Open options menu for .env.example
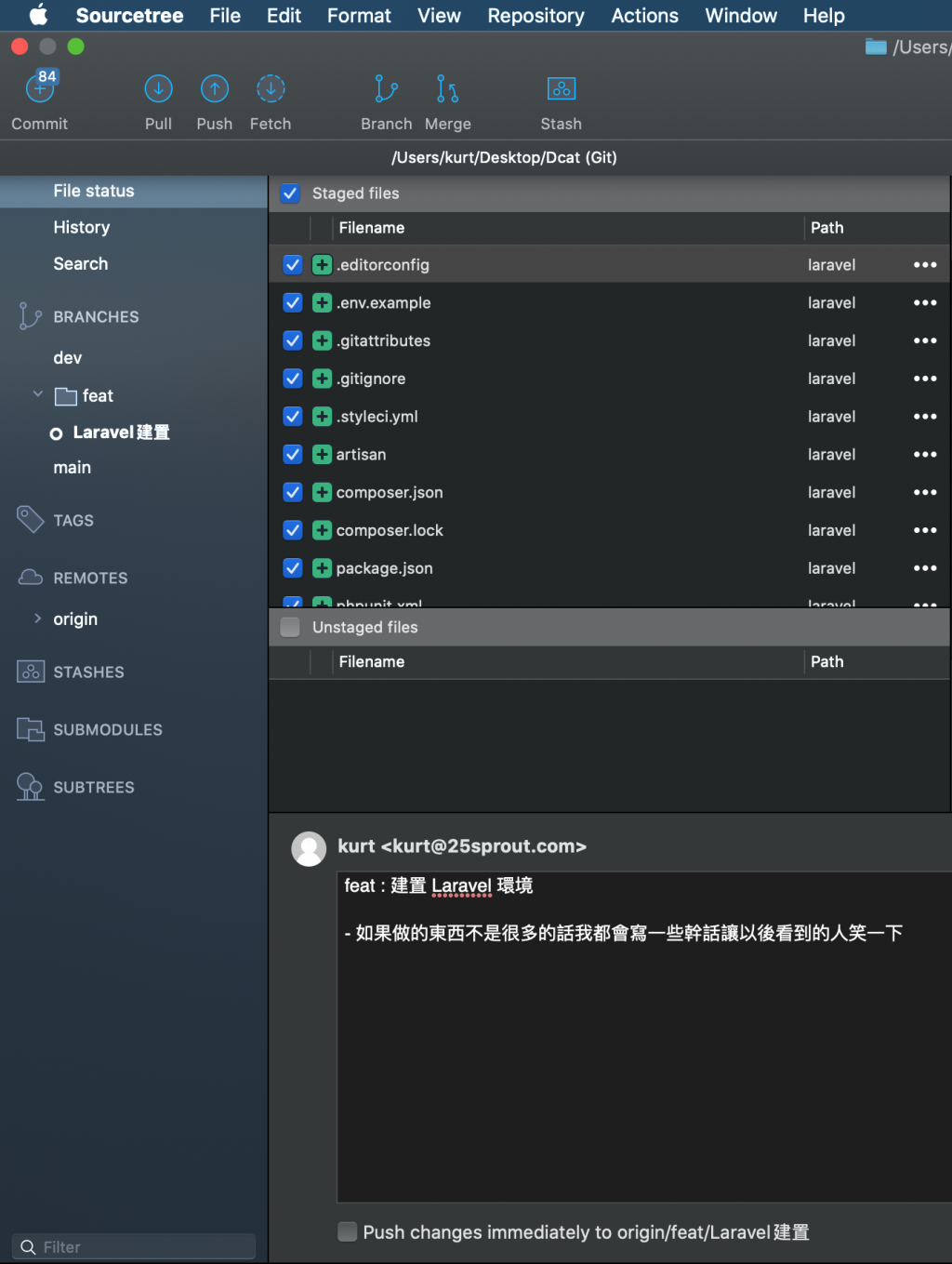This screenshot has height=1264, width=952. click(925, 303)
